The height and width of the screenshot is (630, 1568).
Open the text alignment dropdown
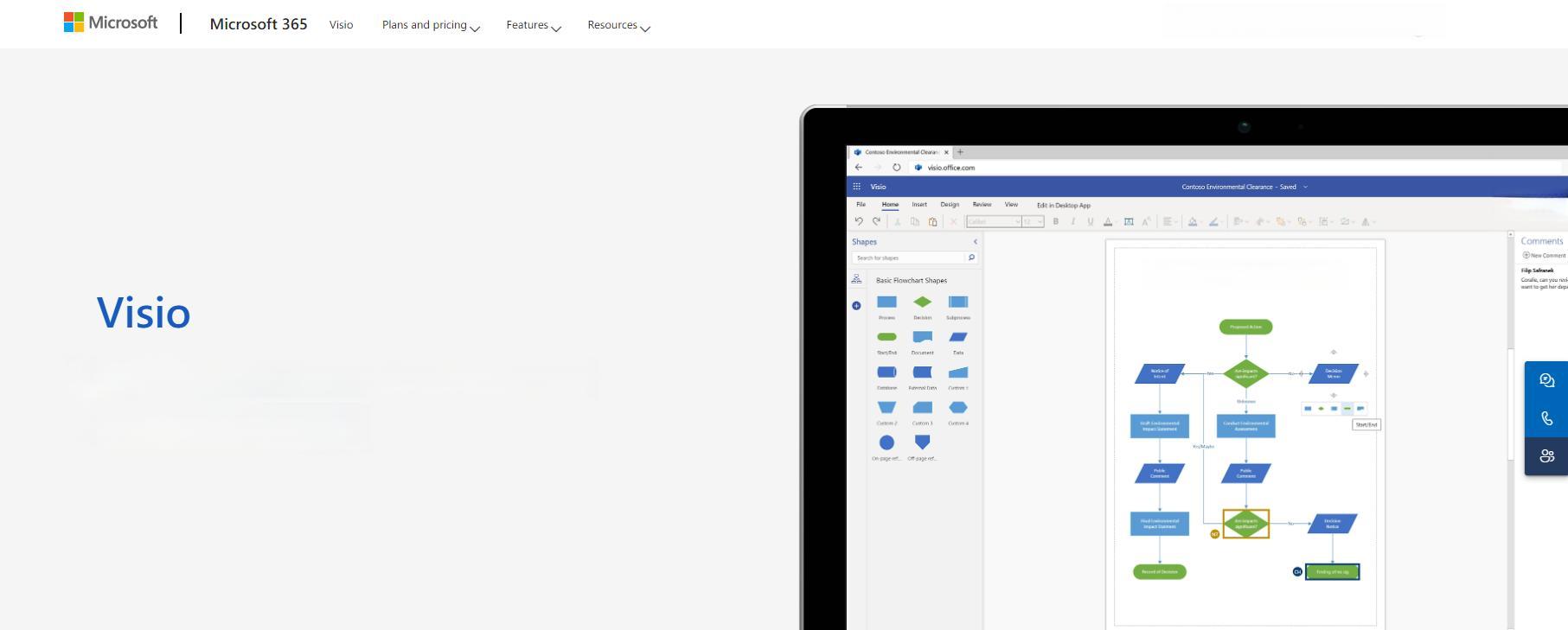point(1169,222)
